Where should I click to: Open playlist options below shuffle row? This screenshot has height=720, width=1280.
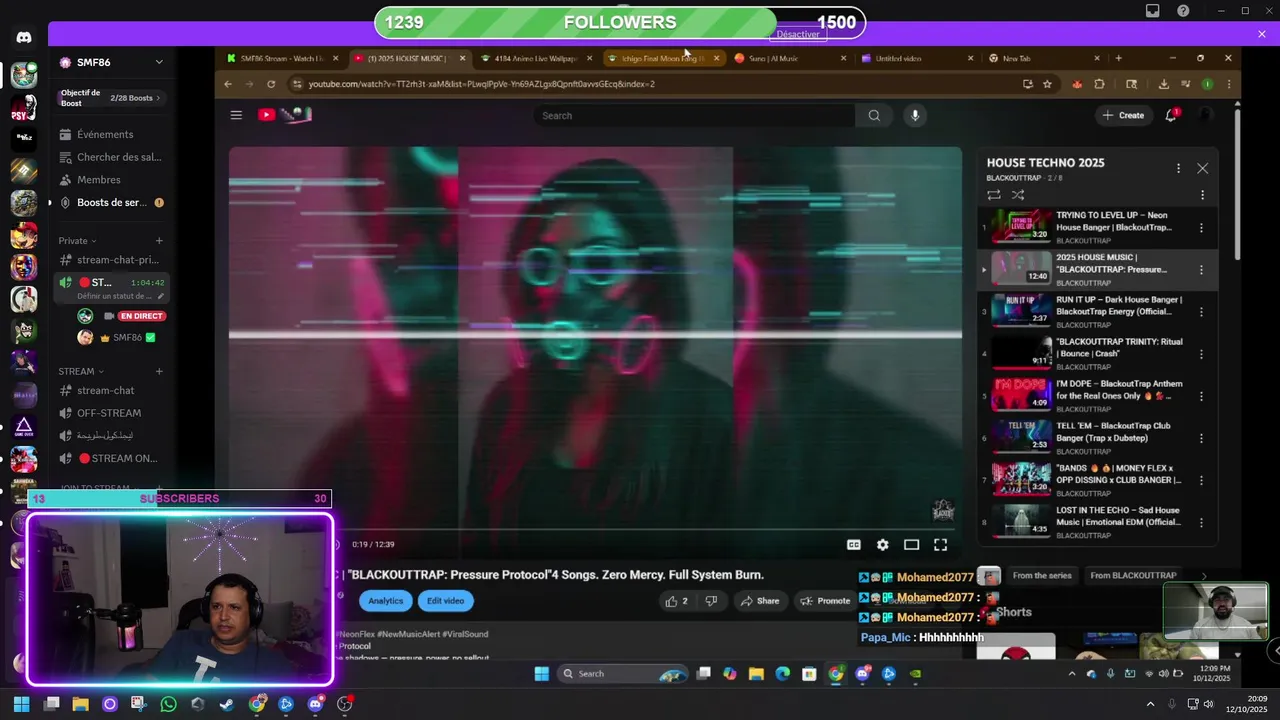point(1202,195)
